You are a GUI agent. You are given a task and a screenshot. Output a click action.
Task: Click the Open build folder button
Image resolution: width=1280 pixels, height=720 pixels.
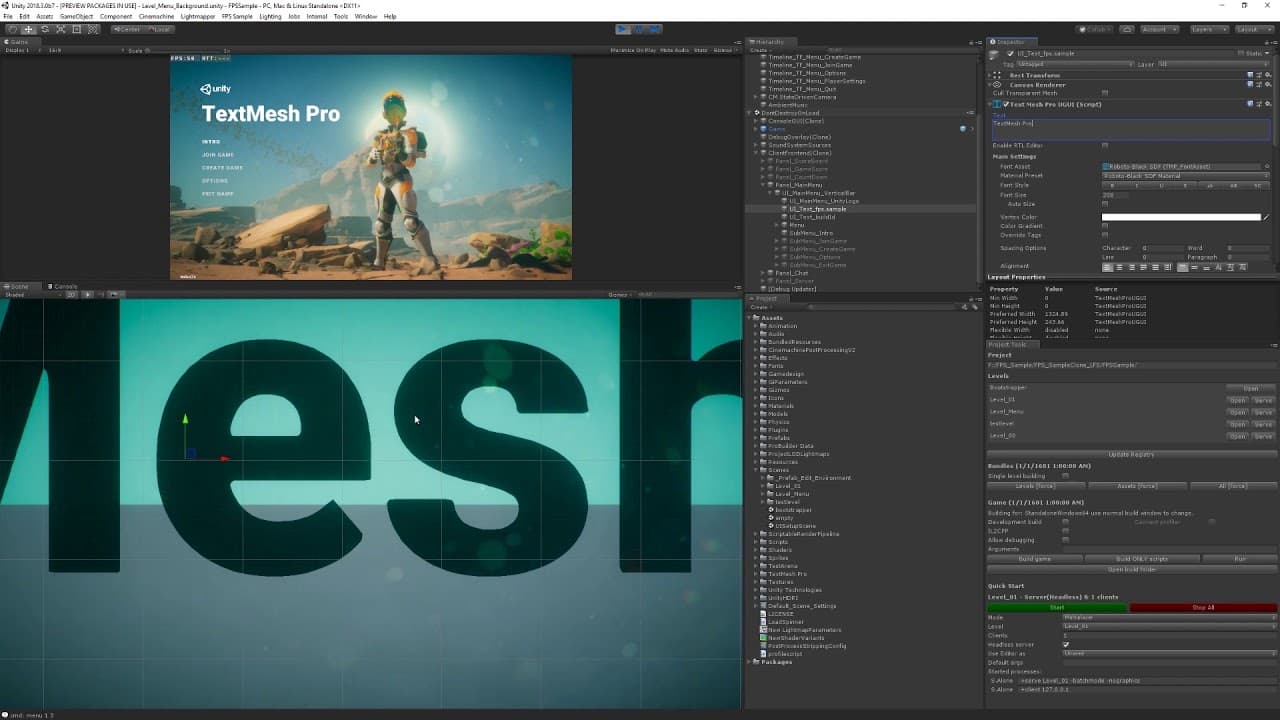[x=1132, y=569]
